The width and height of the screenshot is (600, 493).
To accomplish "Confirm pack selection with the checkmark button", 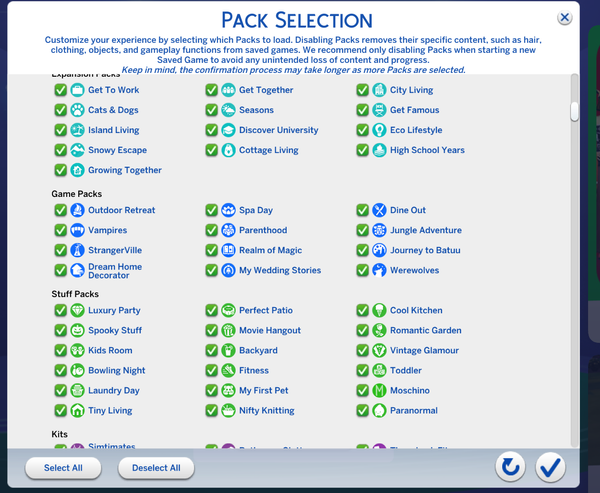I will [549, 466].
